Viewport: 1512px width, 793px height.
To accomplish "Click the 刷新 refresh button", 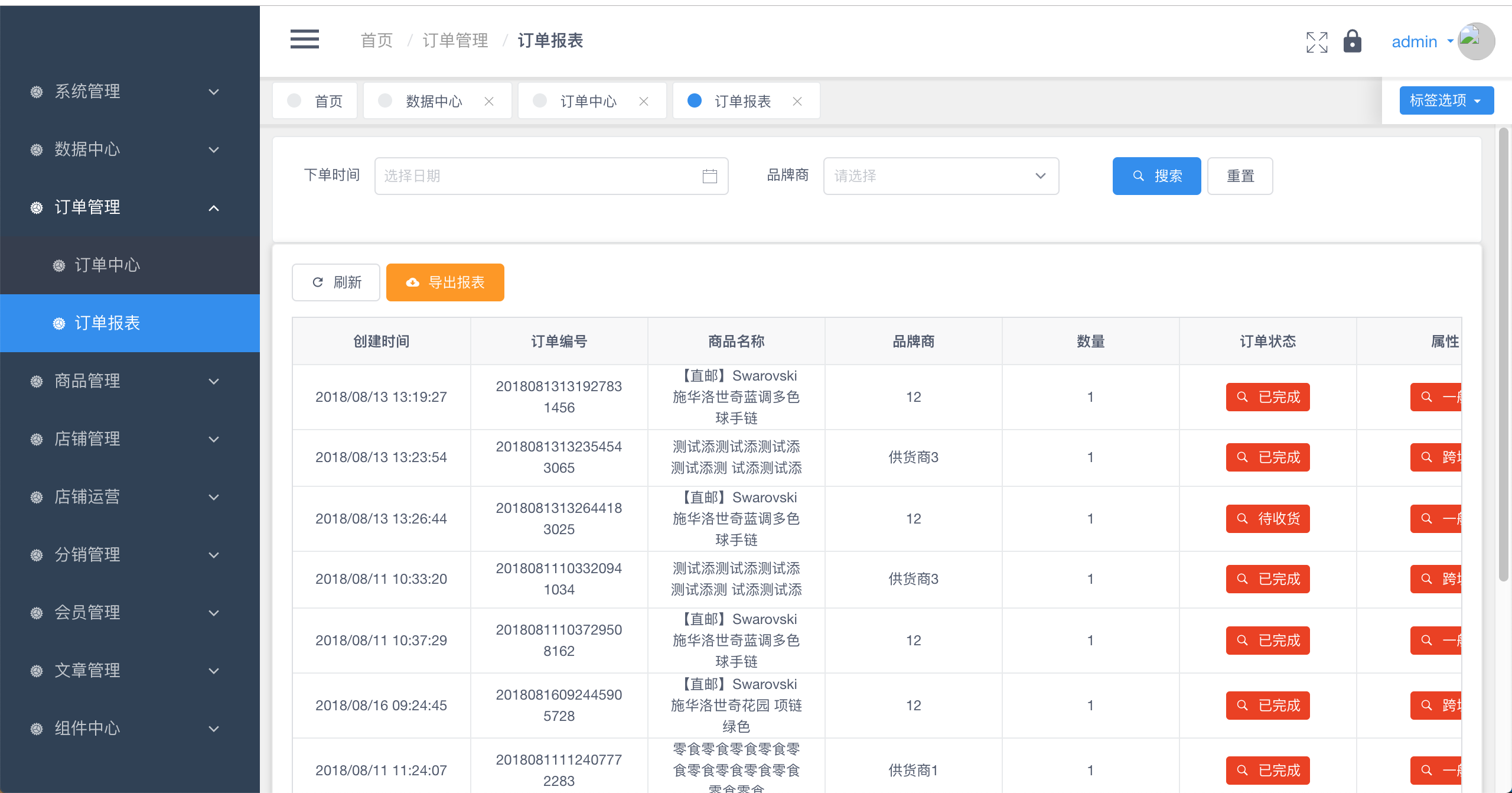I will tap(335, 282).
